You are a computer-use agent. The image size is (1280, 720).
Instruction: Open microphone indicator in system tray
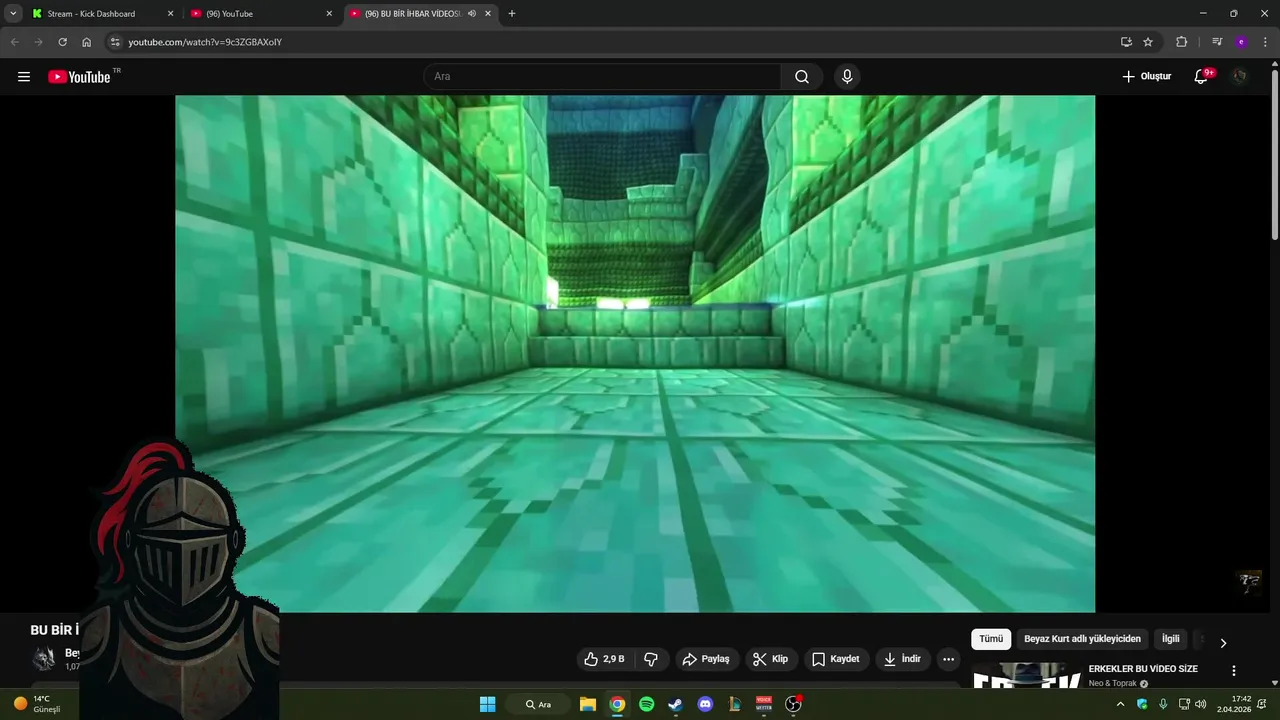(x=1163, y=704)
